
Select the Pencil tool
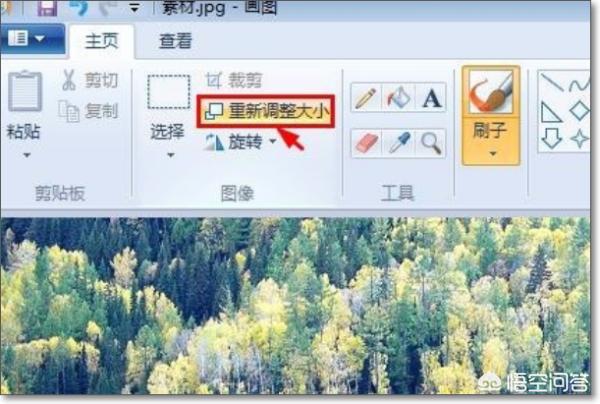coord(366,98)
